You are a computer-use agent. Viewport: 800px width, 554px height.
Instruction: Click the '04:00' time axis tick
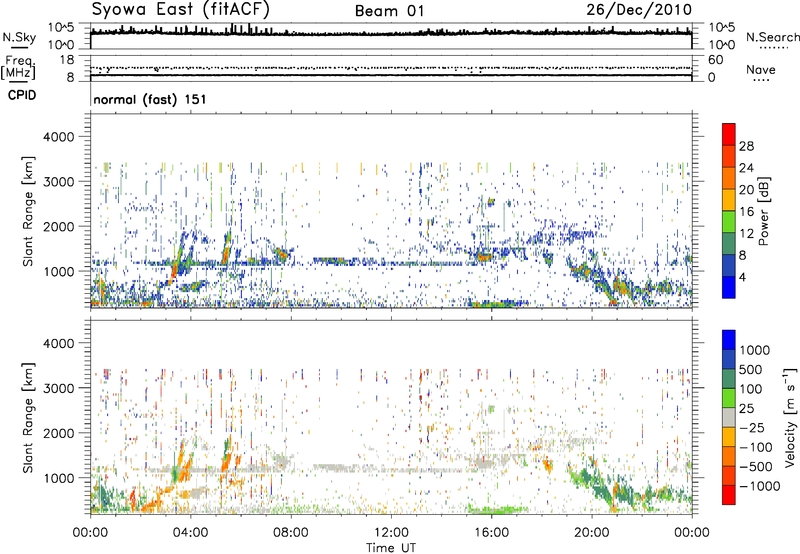click(190, 533)
